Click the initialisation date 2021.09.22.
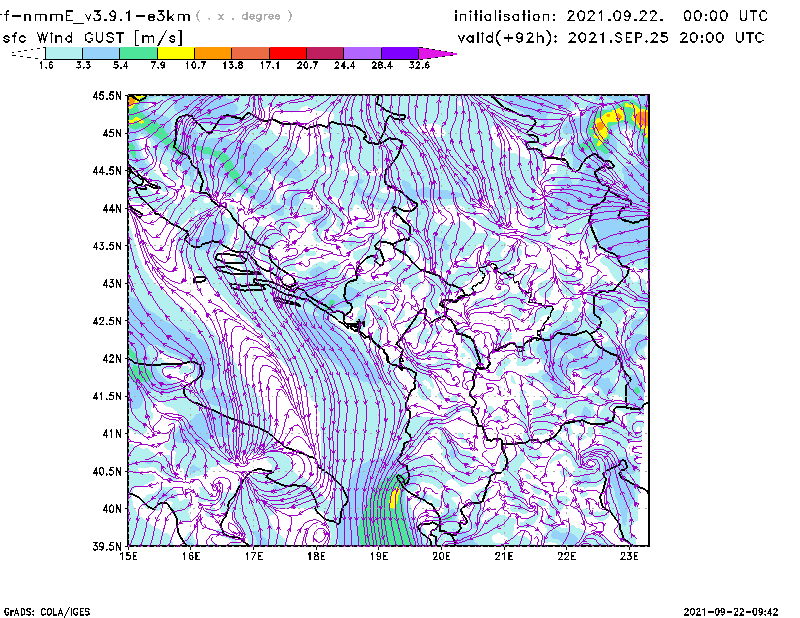This screenshot has height=618, width=800. coord(615,16)
